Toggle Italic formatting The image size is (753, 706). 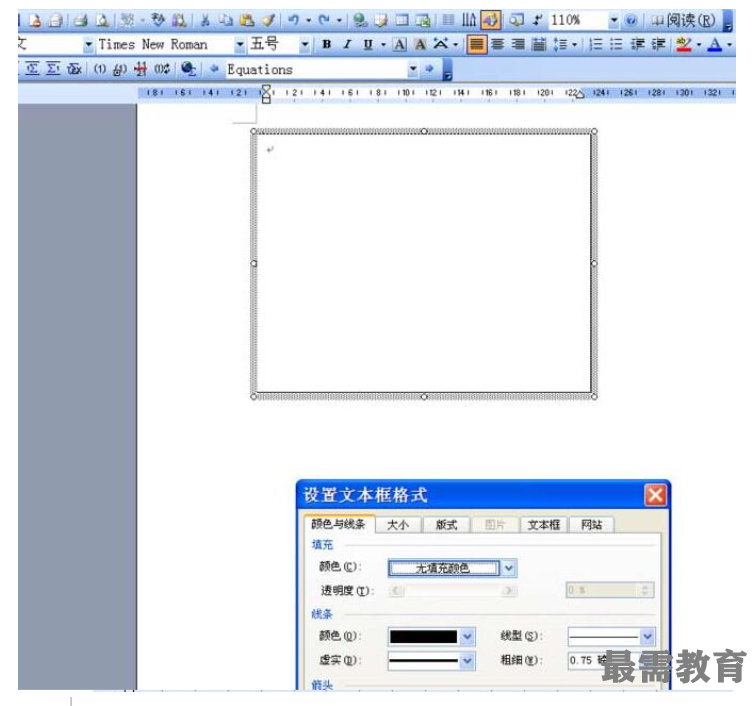pyautogui.click(x=347, y=45)
